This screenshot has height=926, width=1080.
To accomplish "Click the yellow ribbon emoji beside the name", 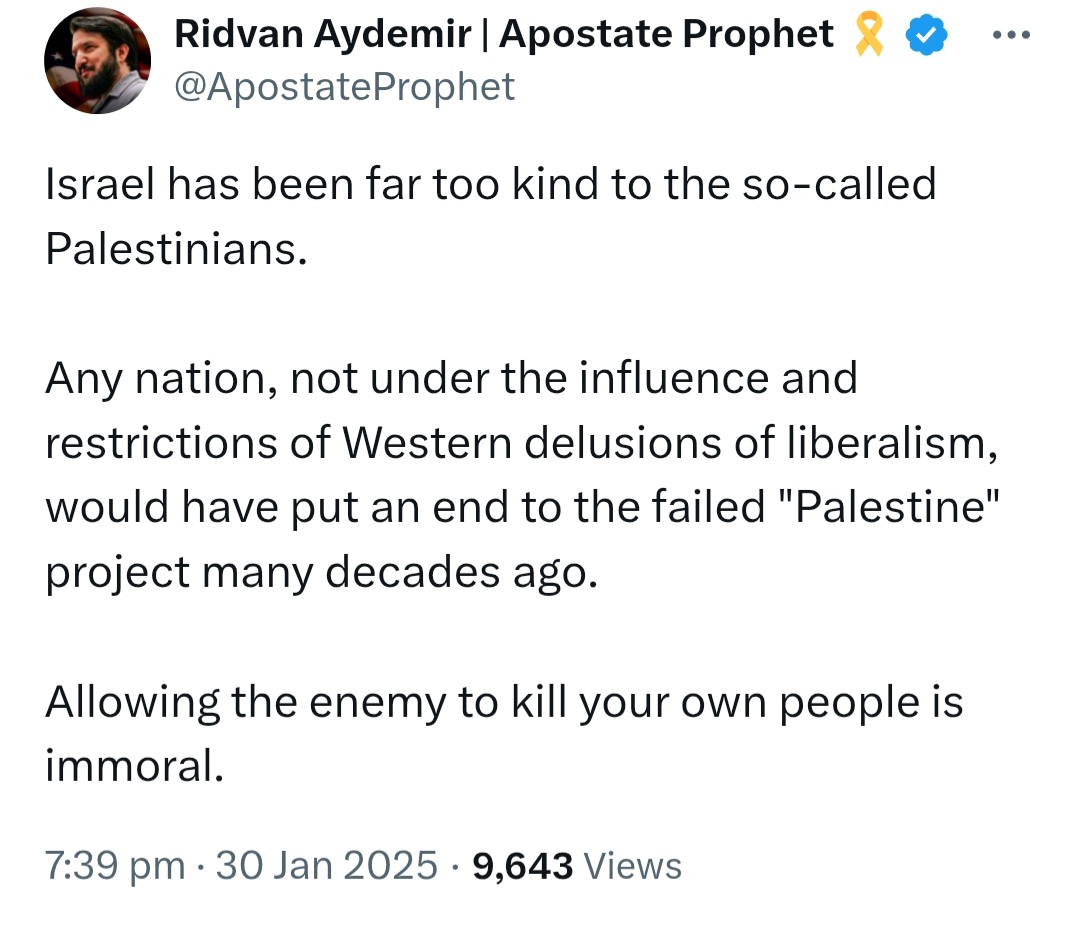I will (869, 34).
